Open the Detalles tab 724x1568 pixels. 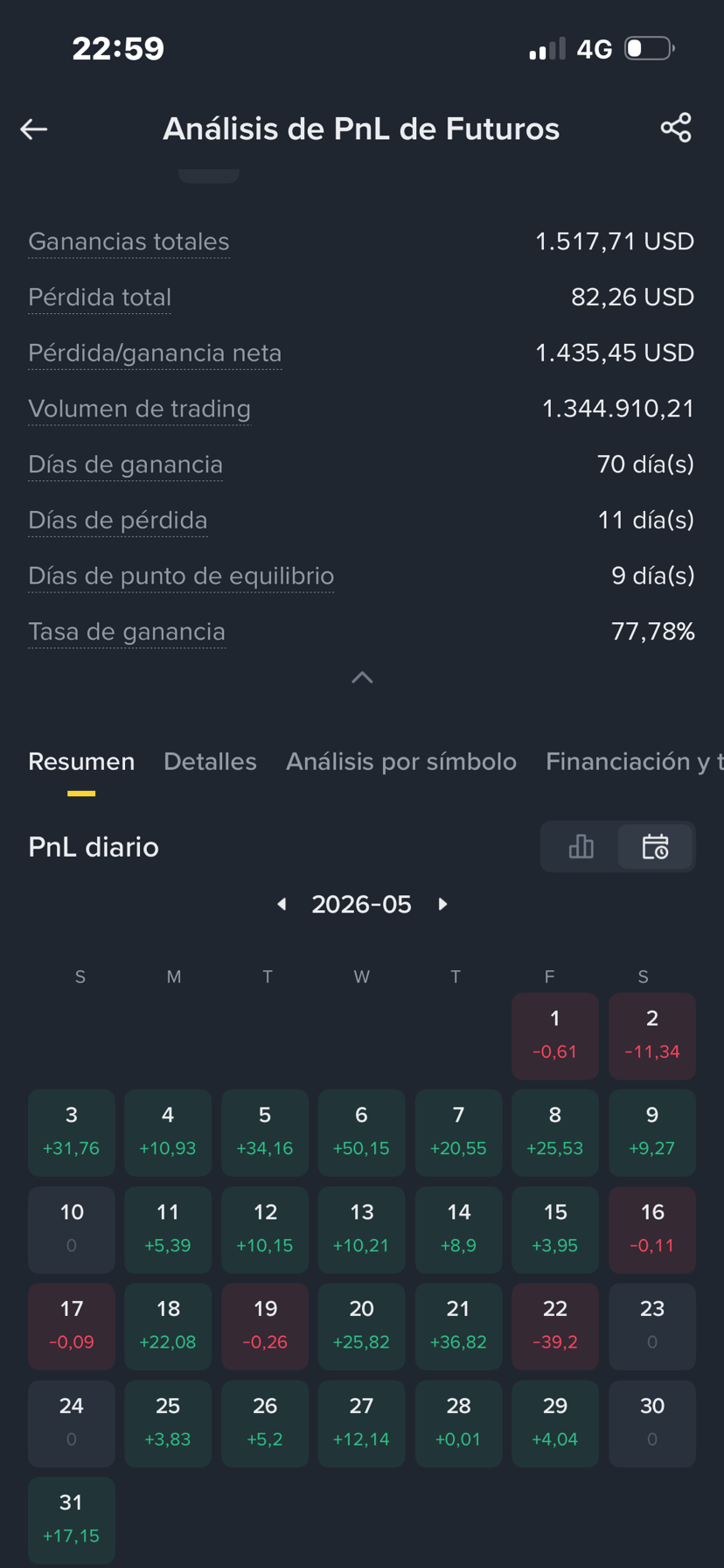pos(210,761)
